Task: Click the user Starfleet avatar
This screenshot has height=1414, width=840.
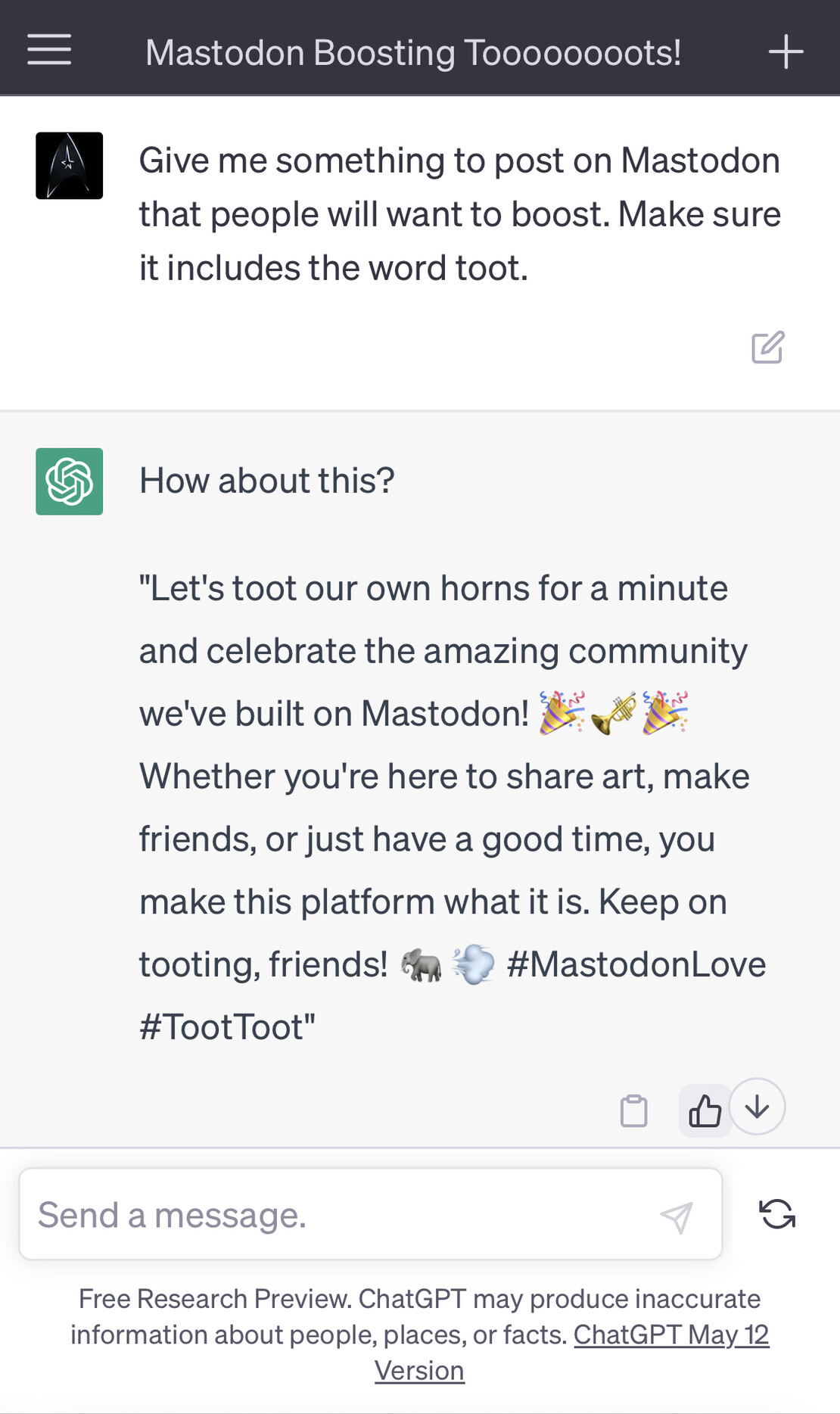Action: (x=70, y=166)
